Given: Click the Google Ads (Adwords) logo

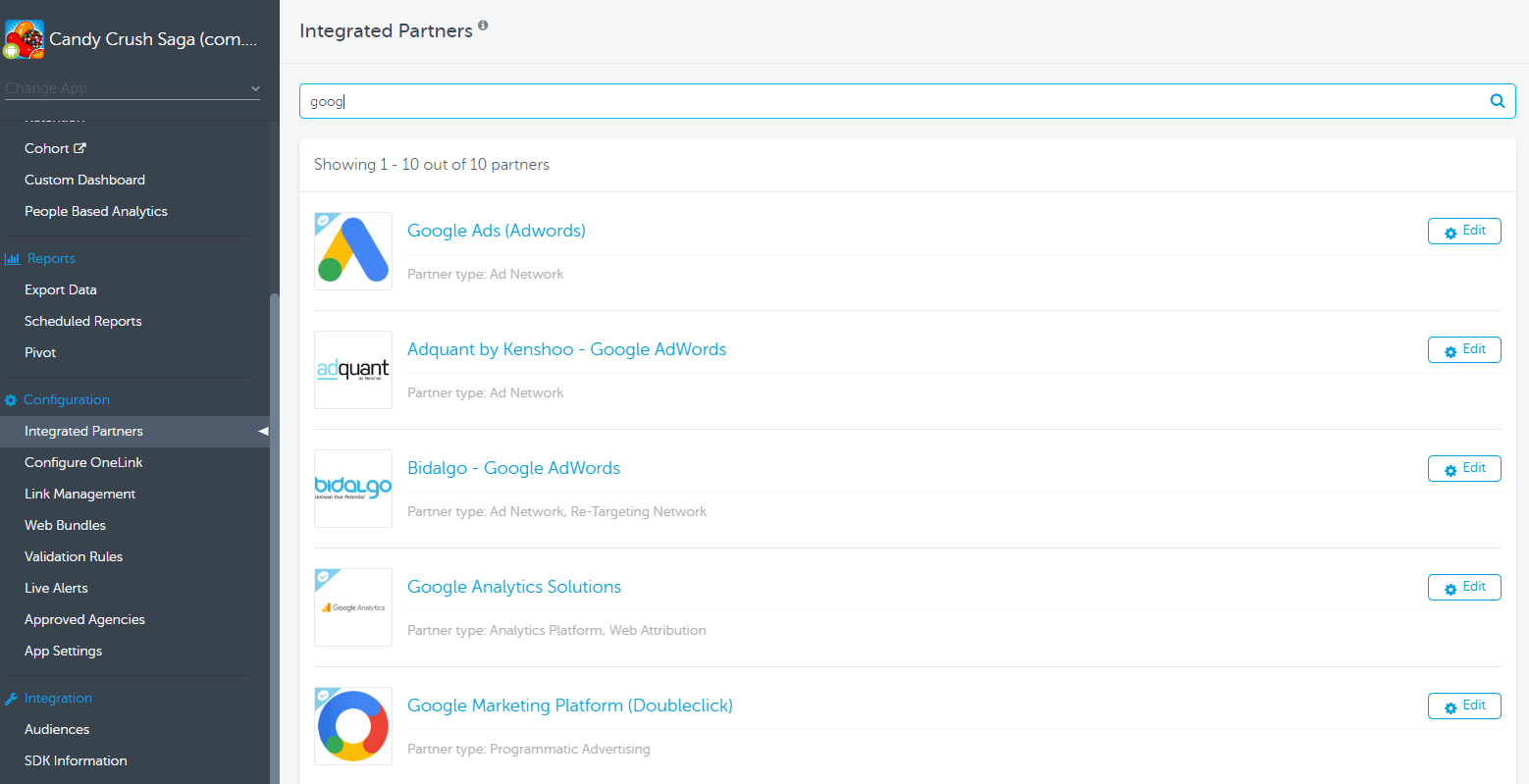Looking at the screenshot, I should click(353, 251).
